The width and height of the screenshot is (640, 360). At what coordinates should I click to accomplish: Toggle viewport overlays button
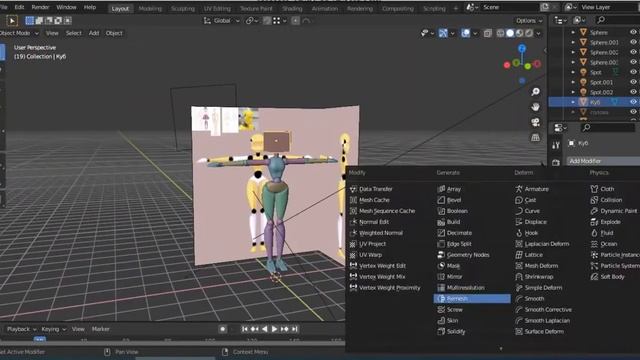tap(465, 33)
